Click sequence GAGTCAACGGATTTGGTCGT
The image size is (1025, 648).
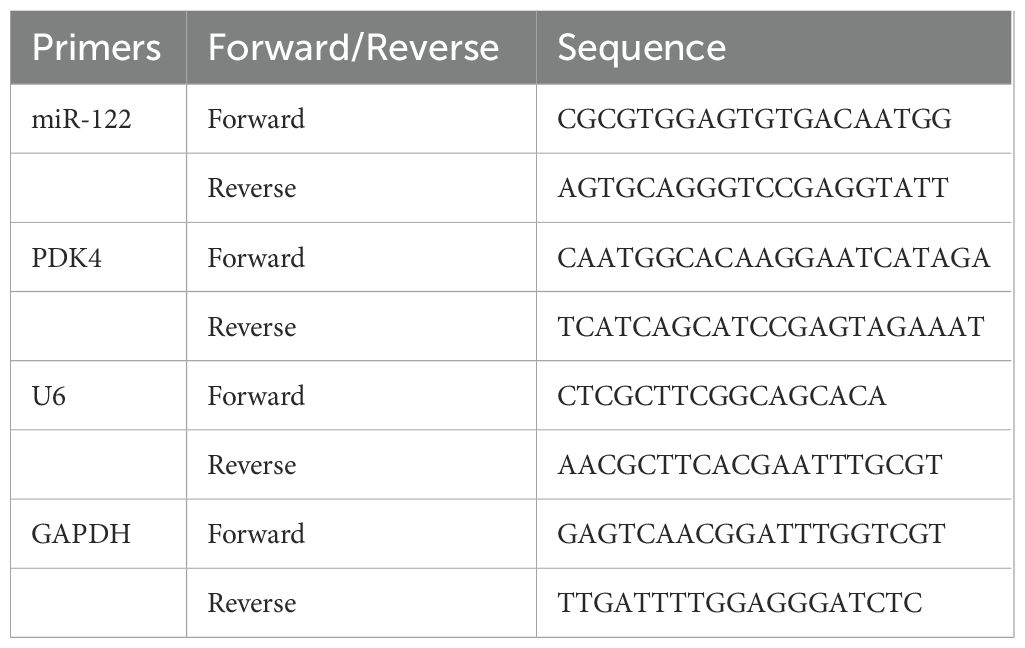(751, 534)
